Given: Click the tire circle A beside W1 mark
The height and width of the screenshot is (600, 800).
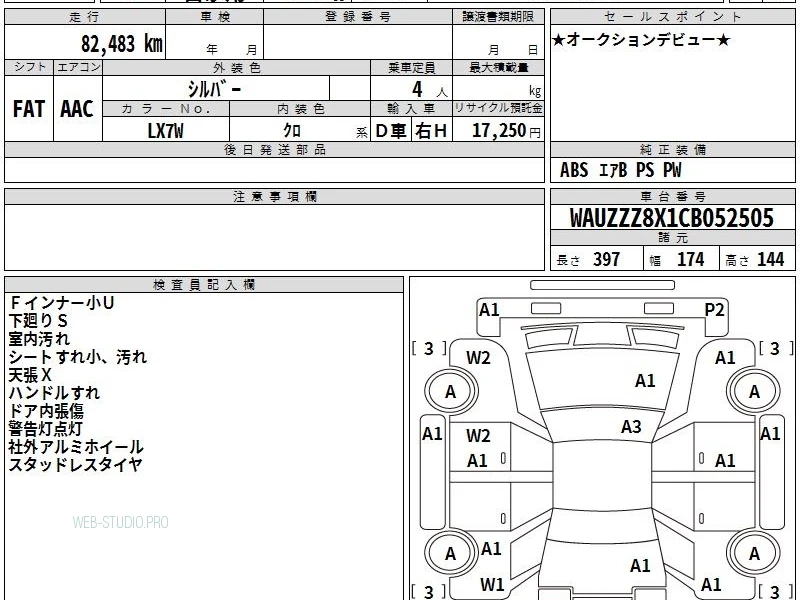Looking at the screenshot, I should [450, 553].
